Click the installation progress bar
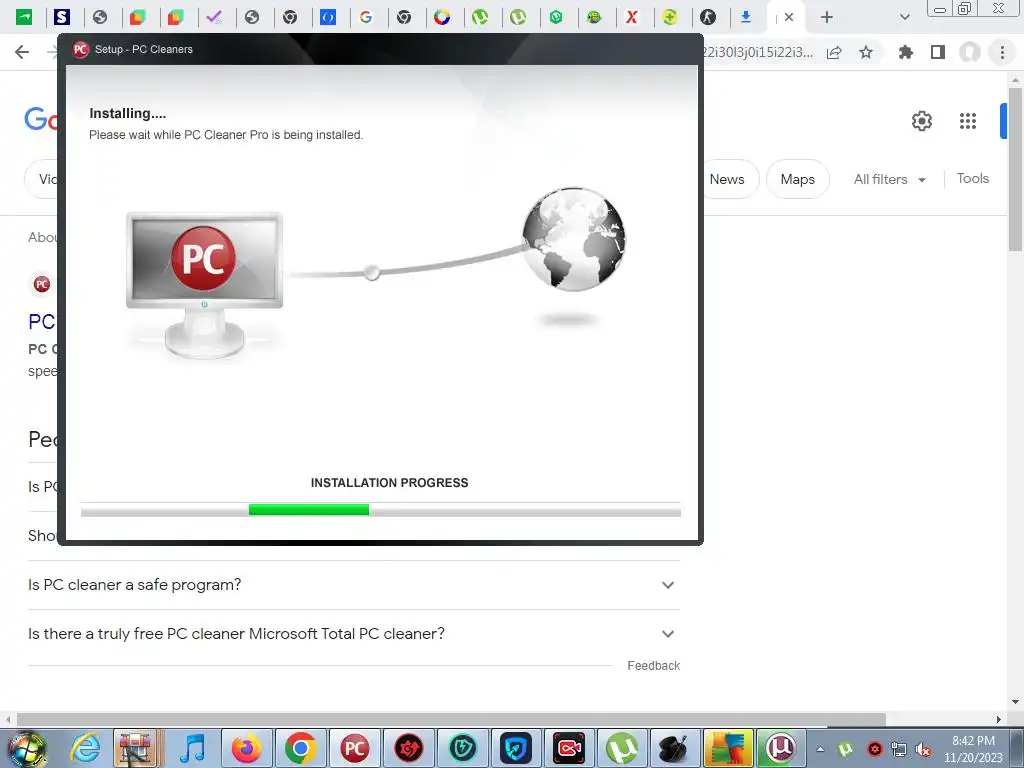 (381, 510)
